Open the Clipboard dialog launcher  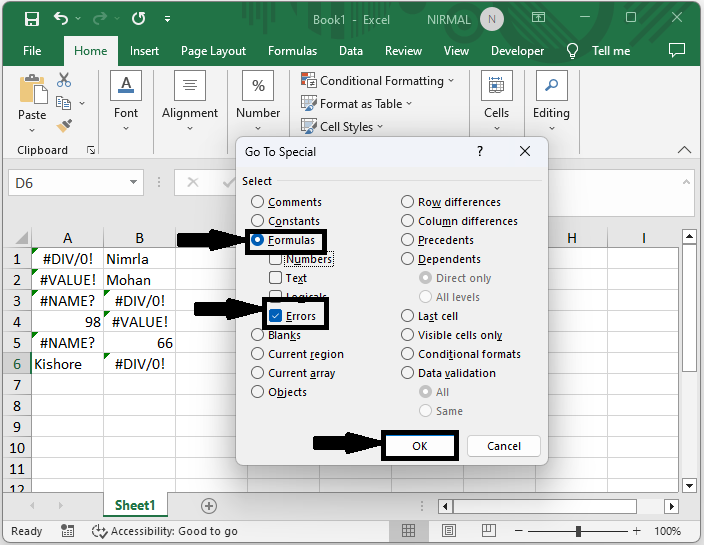pyautogui.click(x=91, y=150)
